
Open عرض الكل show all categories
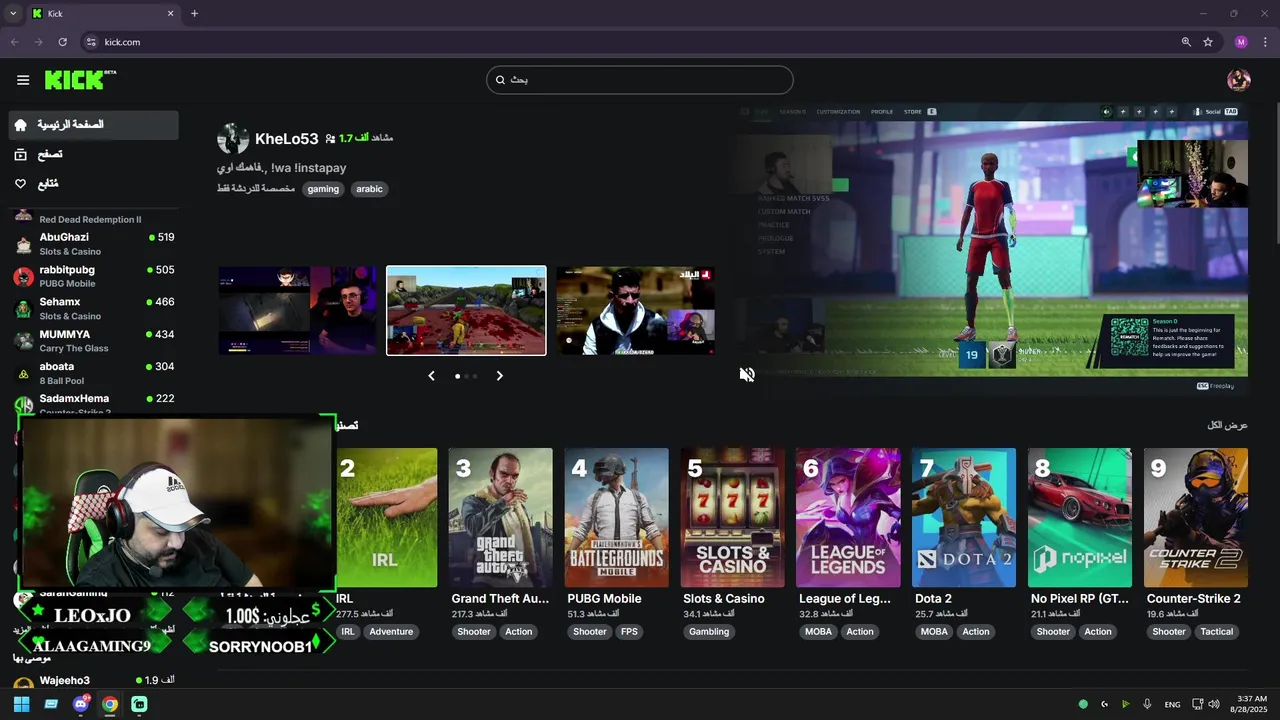[x=1227, y=425]
